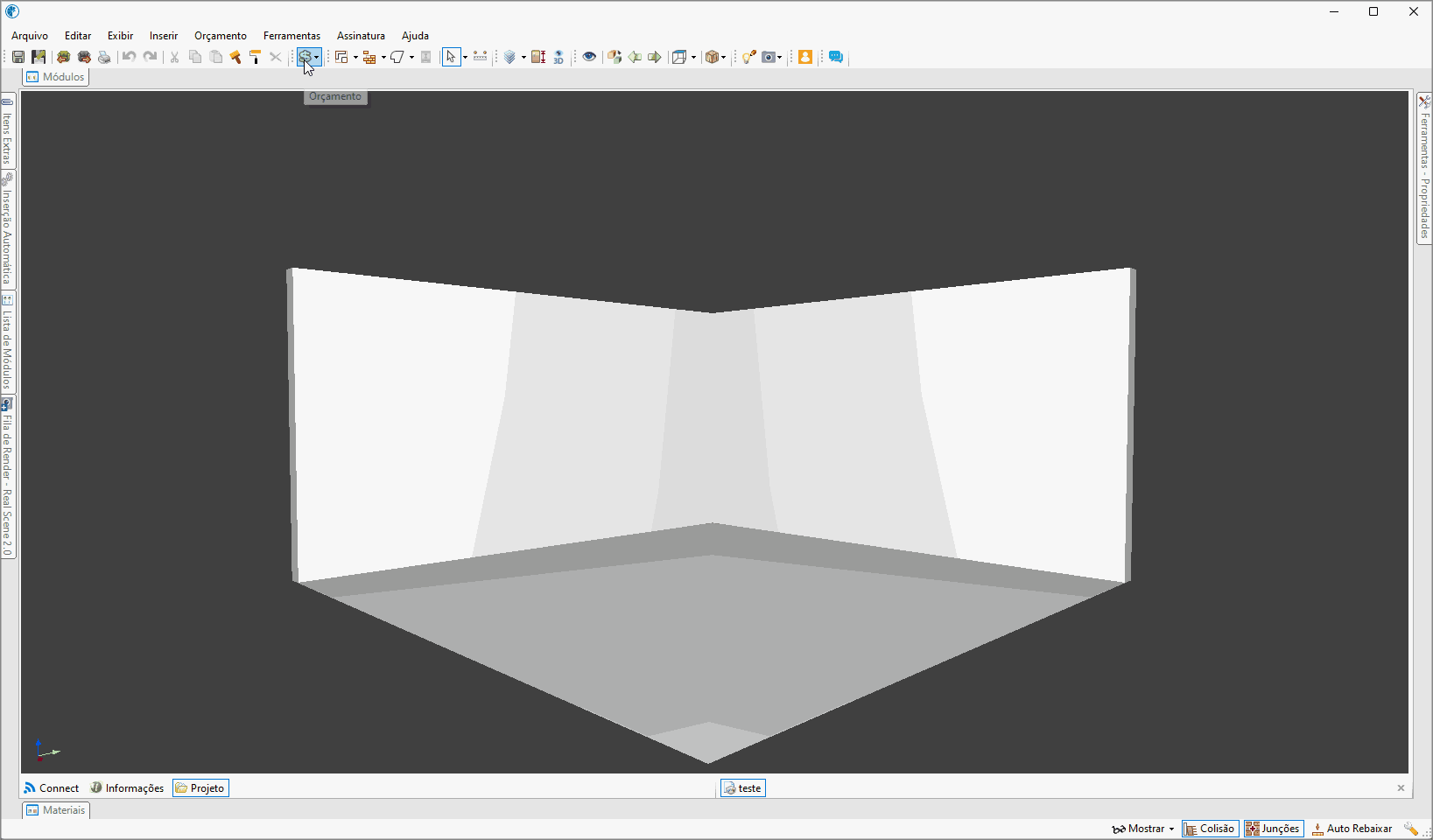This screenshot has height=840, width=1433.
Task: Click the import box icon in toolbar
Action: pyautogui.click(x=63, y=57)
